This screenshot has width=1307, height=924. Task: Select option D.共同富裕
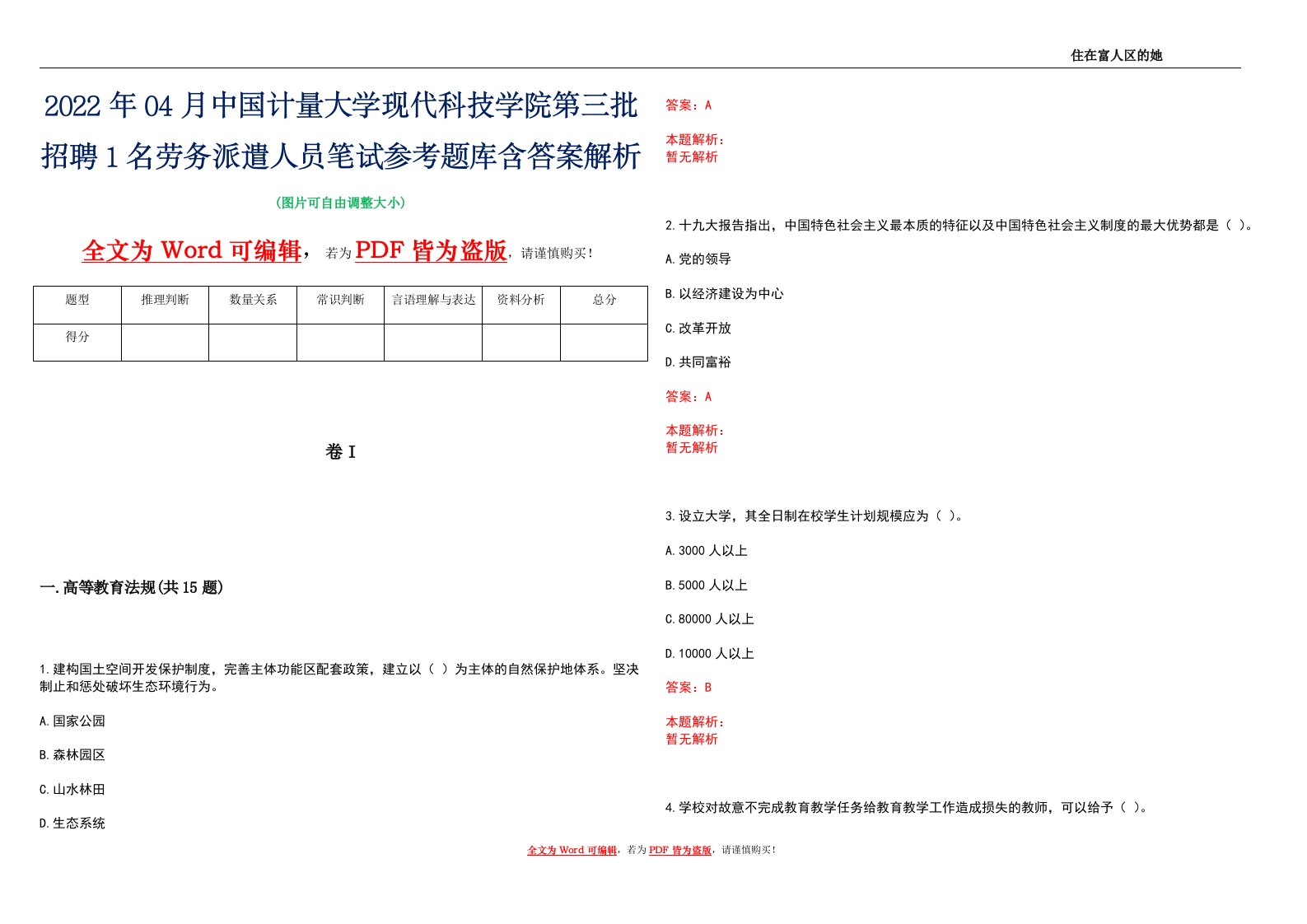tap(698, 362)
